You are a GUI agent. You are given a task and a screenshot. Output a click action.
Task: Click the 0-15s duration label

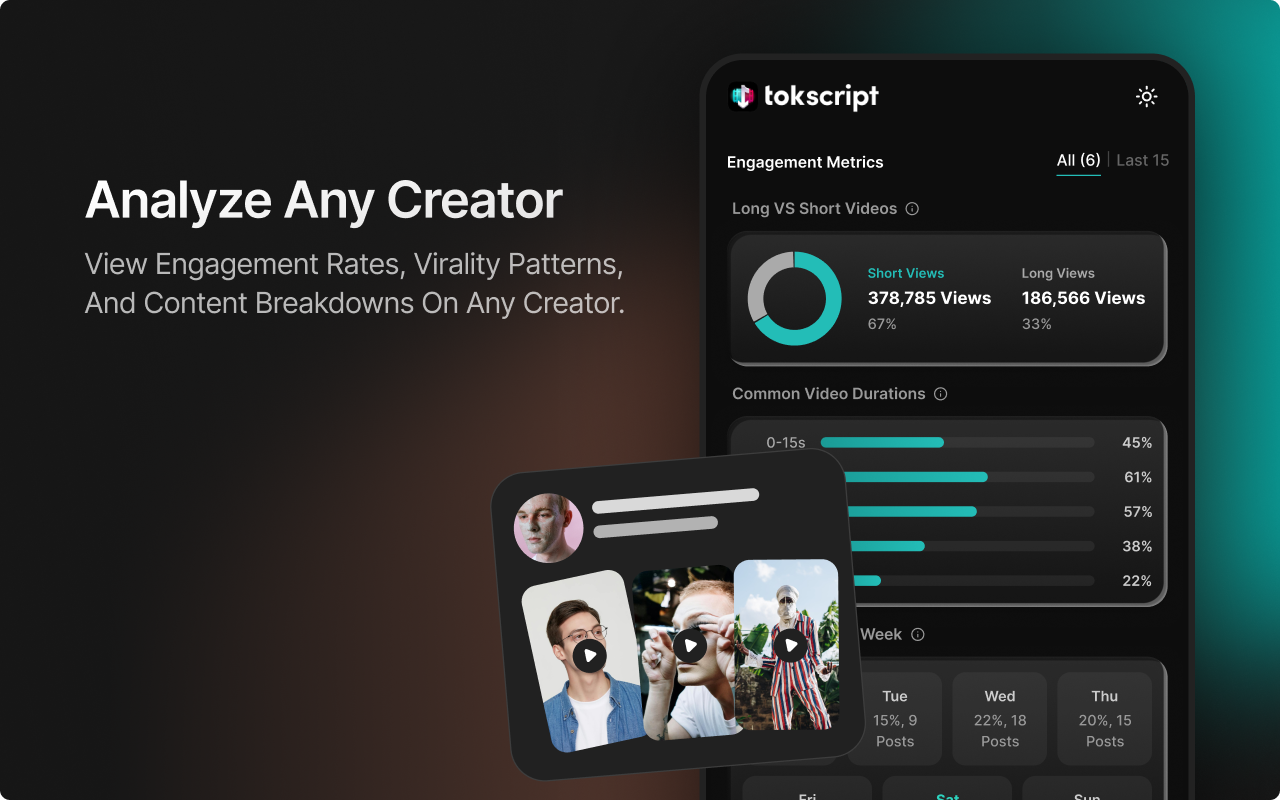pyautogui.click(x=786, y=442)
